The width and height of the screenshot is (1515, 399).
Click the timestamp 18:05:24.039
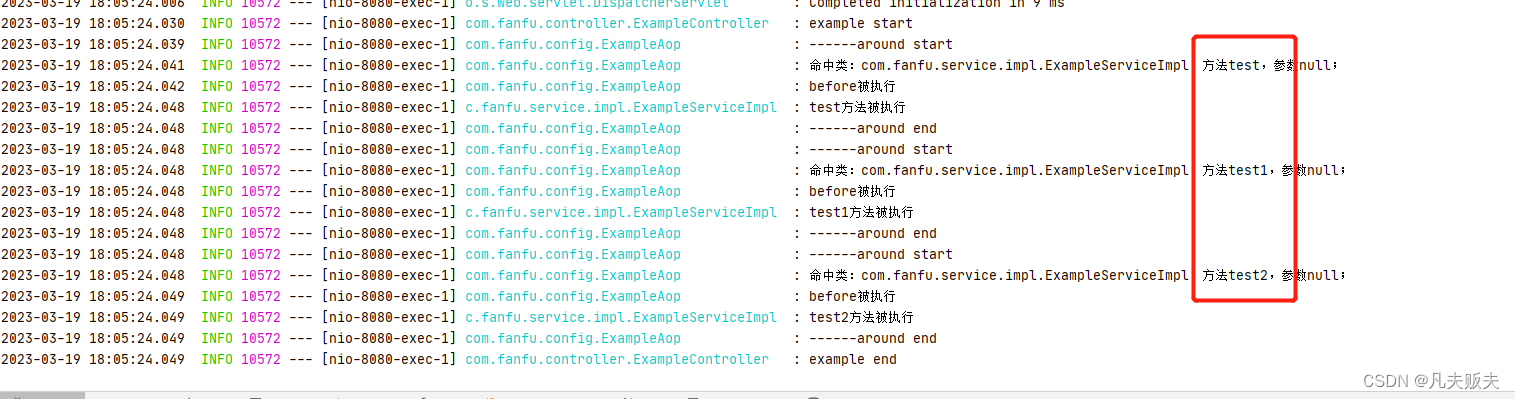[x=134, y=44]
